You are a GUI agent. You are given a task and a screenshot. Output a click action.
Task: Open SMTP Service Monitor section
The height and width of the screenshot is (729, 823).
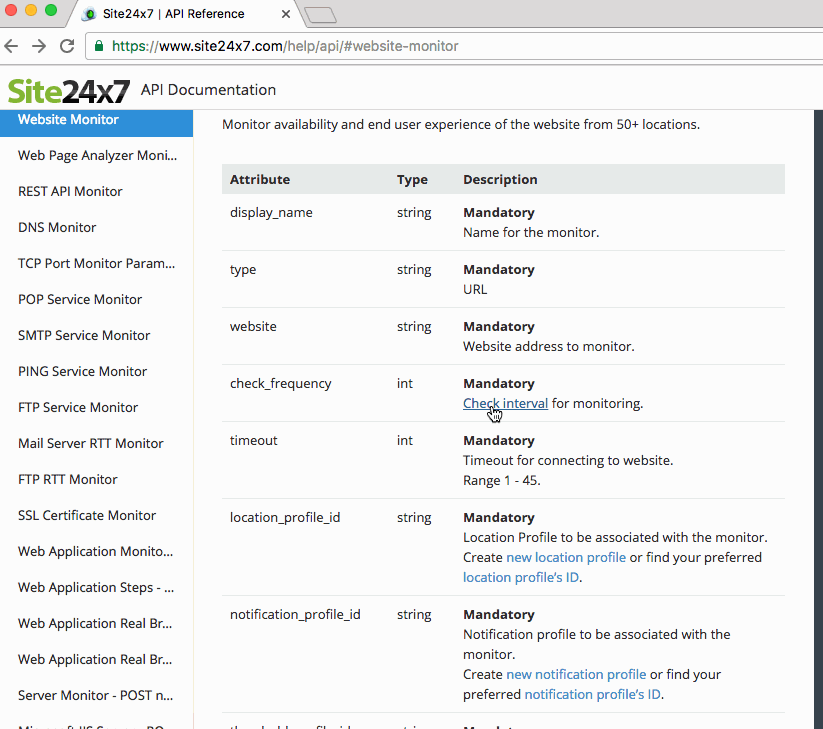[84, 335]
